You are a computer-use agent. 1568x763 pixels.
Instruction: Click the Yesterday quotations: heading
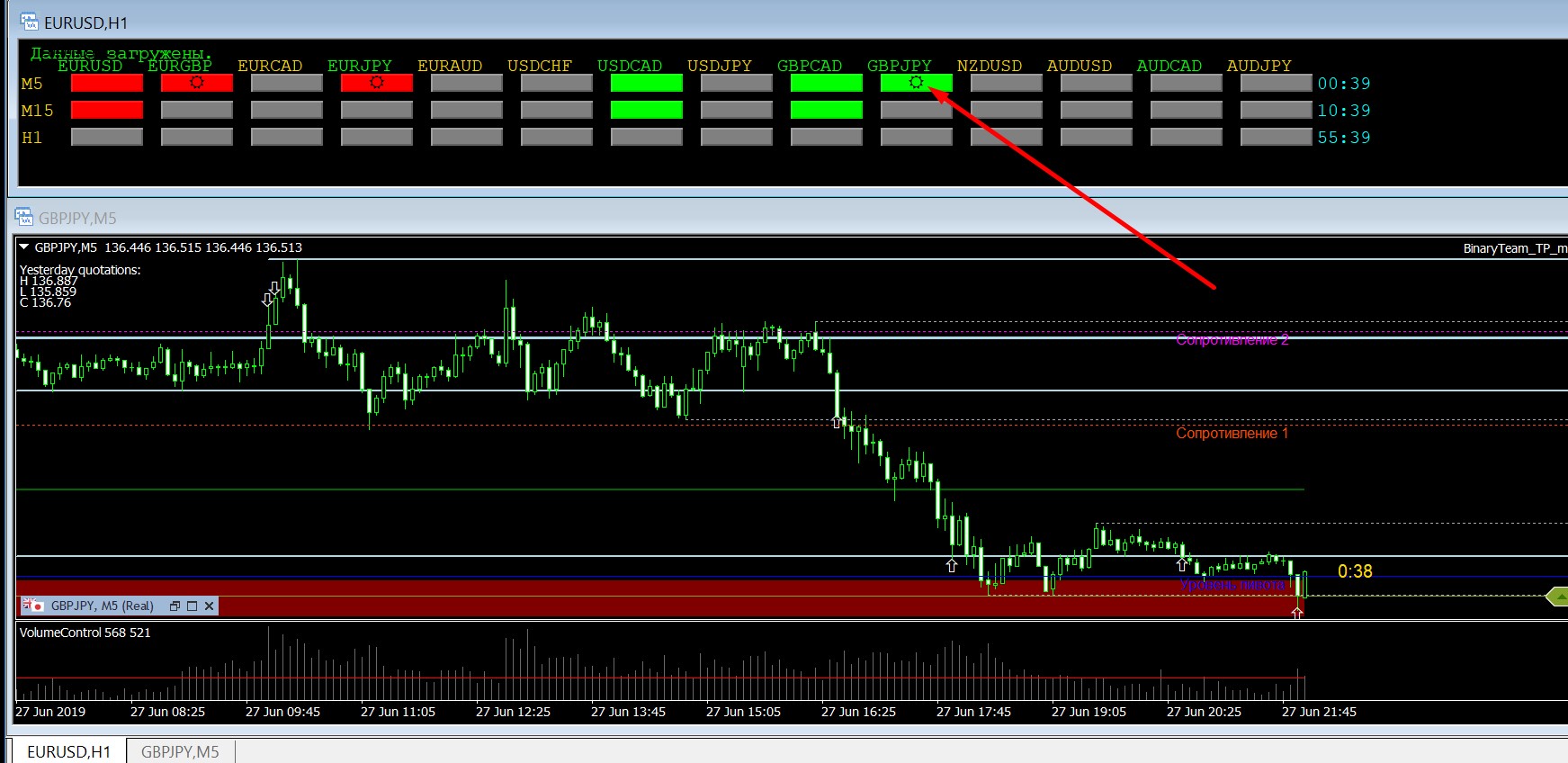point(80,270)
